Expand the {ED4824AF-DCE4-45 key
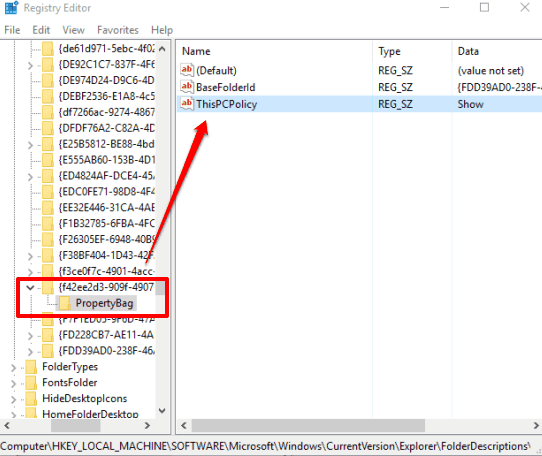 coord(30,177)
